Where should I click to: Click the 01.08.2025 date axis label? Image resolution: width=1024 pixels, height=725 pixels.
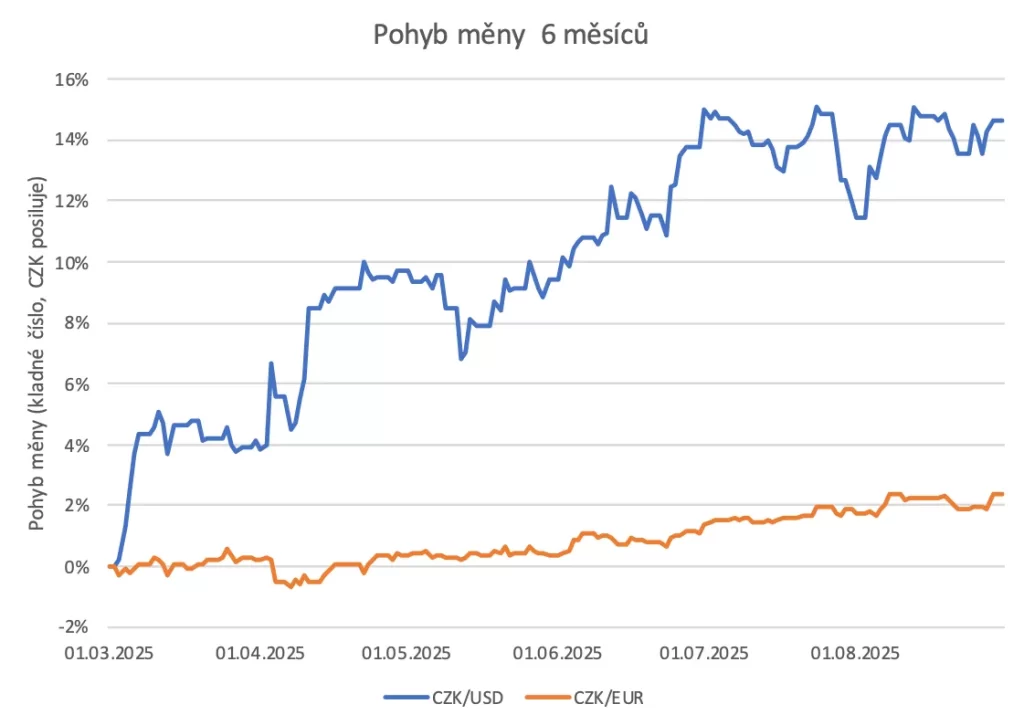853,653
